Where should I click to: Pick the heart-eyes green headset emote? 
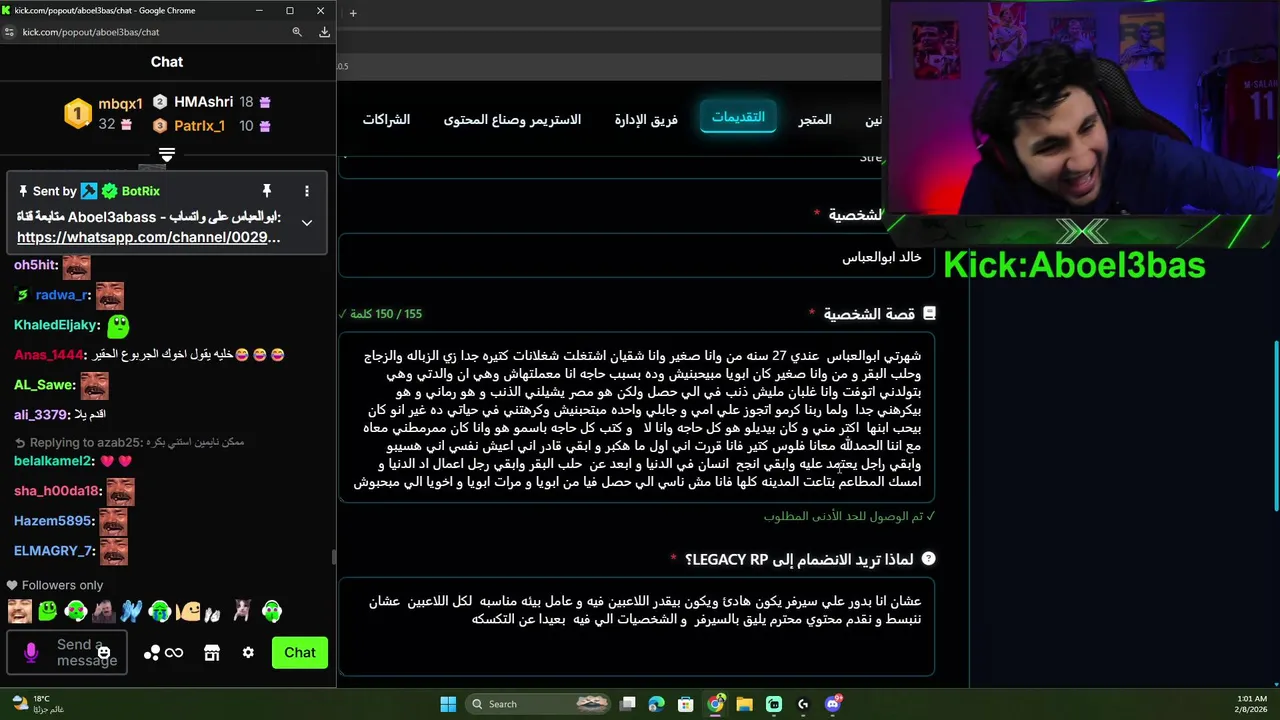click(76, 610)
